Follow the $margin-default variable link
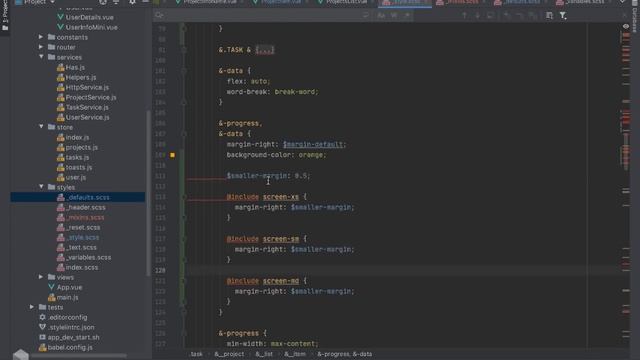Image resolution: width=640 pixels, height=360 pixels. tap(313, 144)
